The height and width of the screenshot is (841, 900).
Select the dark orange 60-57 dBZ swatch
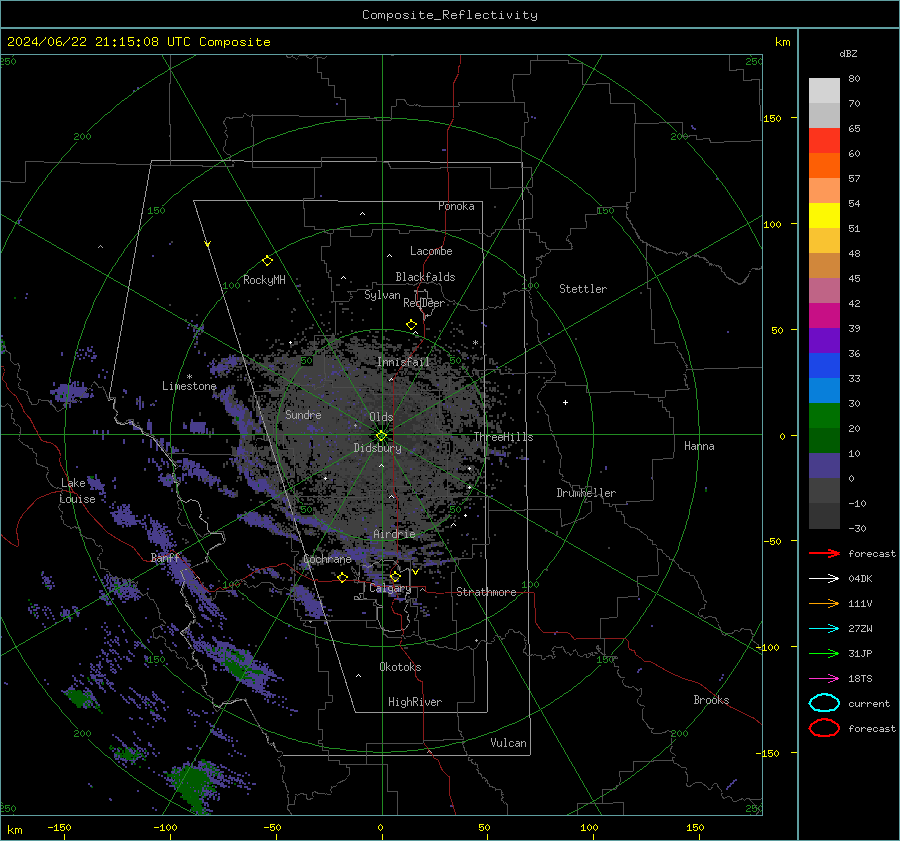(x=824, y=166)
